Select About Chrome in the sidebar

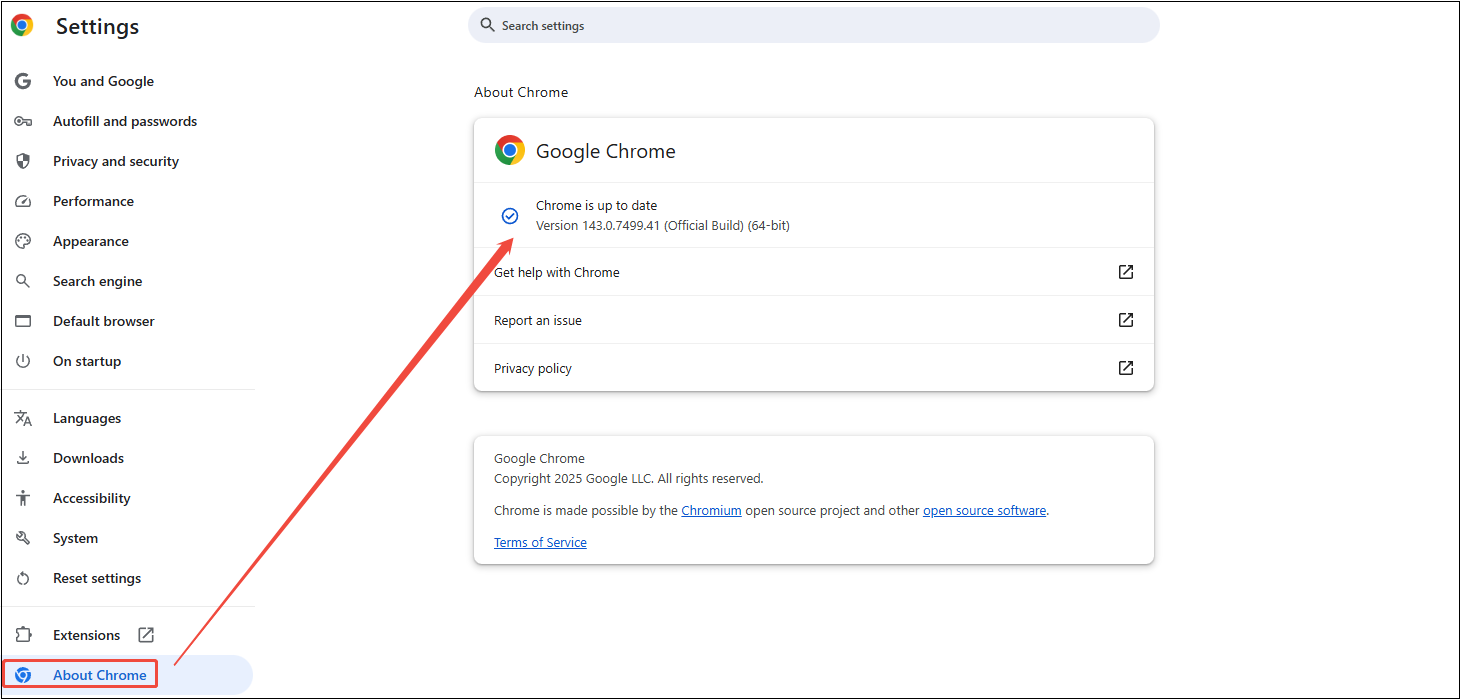coord(90,675)
